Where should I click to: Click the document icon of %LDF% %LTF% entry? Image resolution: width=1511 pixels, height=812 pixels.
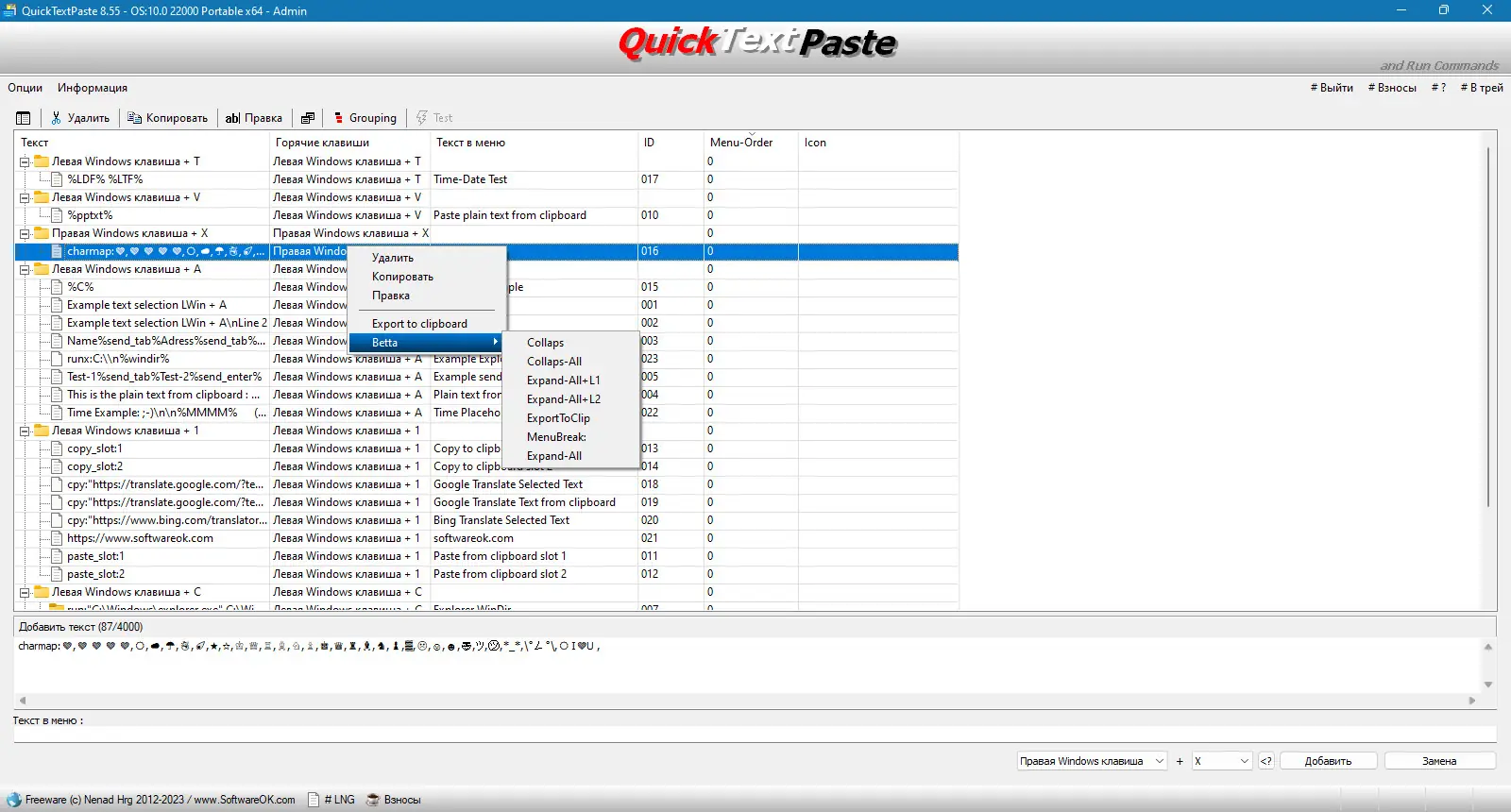pos(57,179)
